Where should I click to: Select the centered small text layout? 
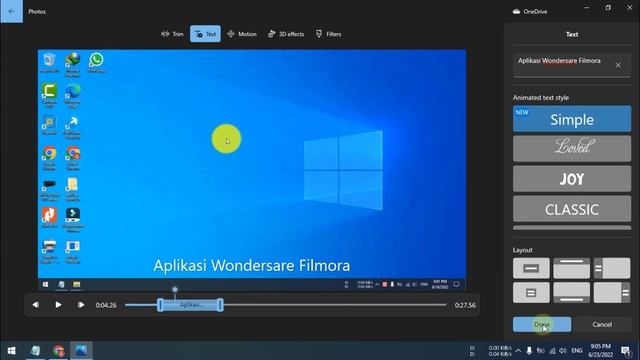tap(531, 292)
